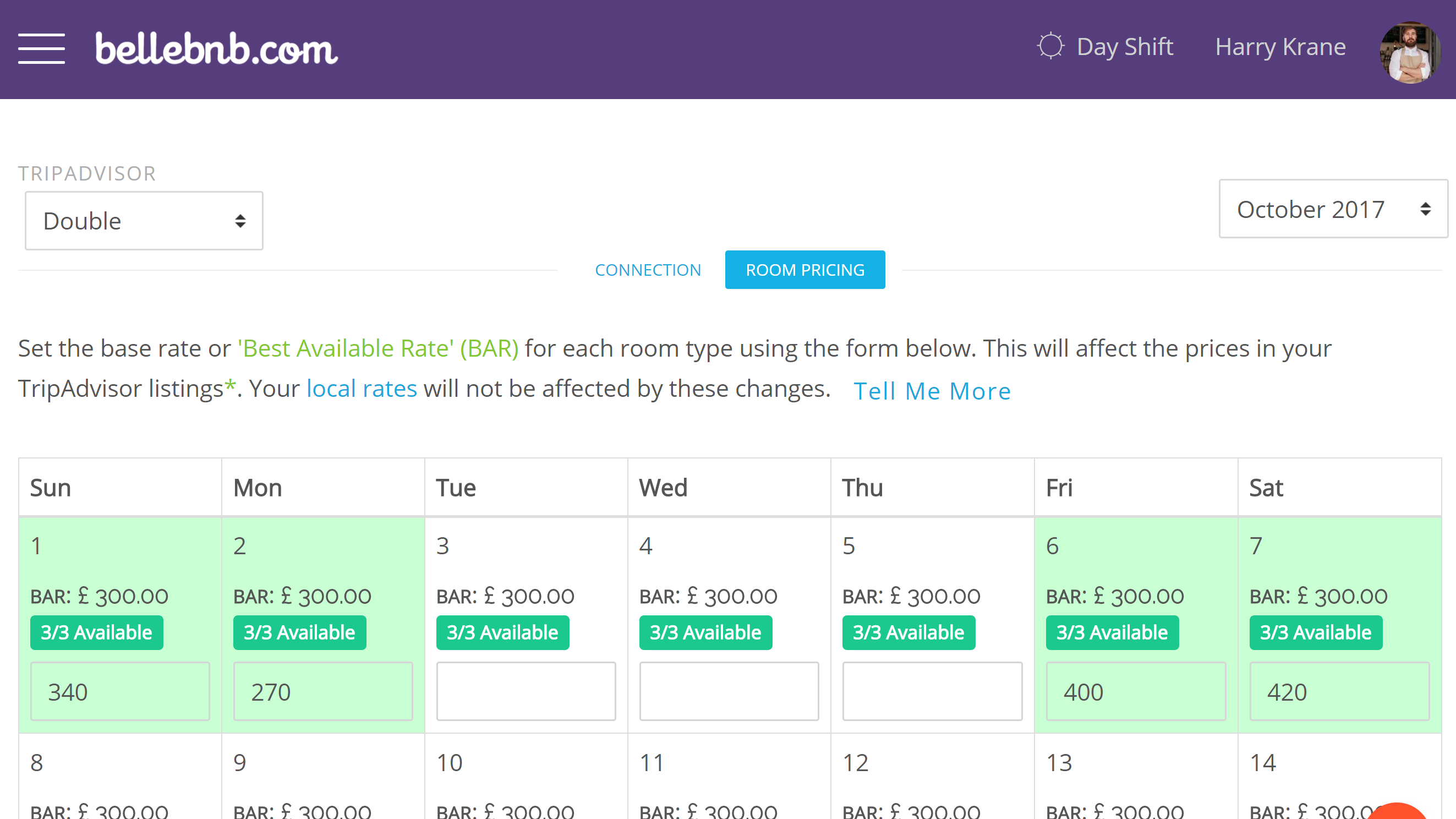1456x819 pixels.
Task: Edit the price input field for Sunday Oct 1
Action: pyautogui.click(x=119, y=691)
